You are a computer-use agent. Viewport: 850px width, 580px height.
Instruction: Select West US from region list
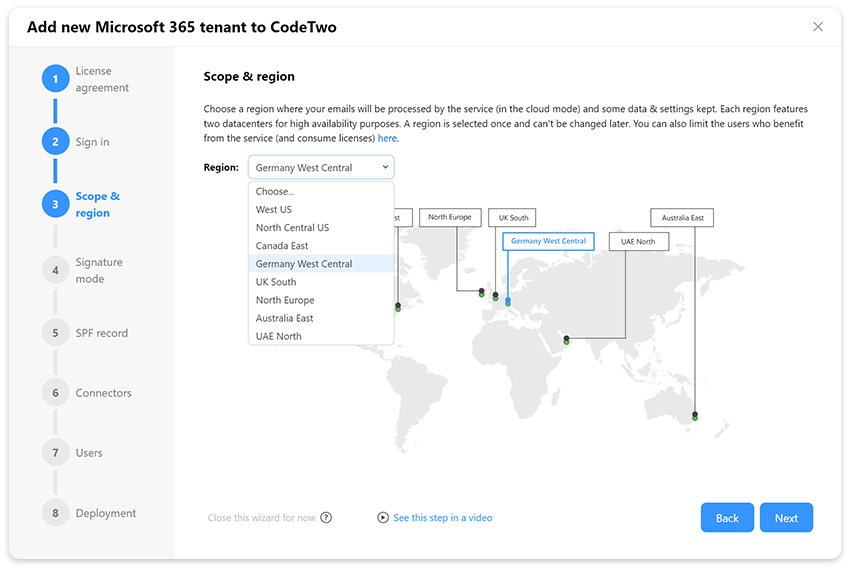[x=321, y=209]
